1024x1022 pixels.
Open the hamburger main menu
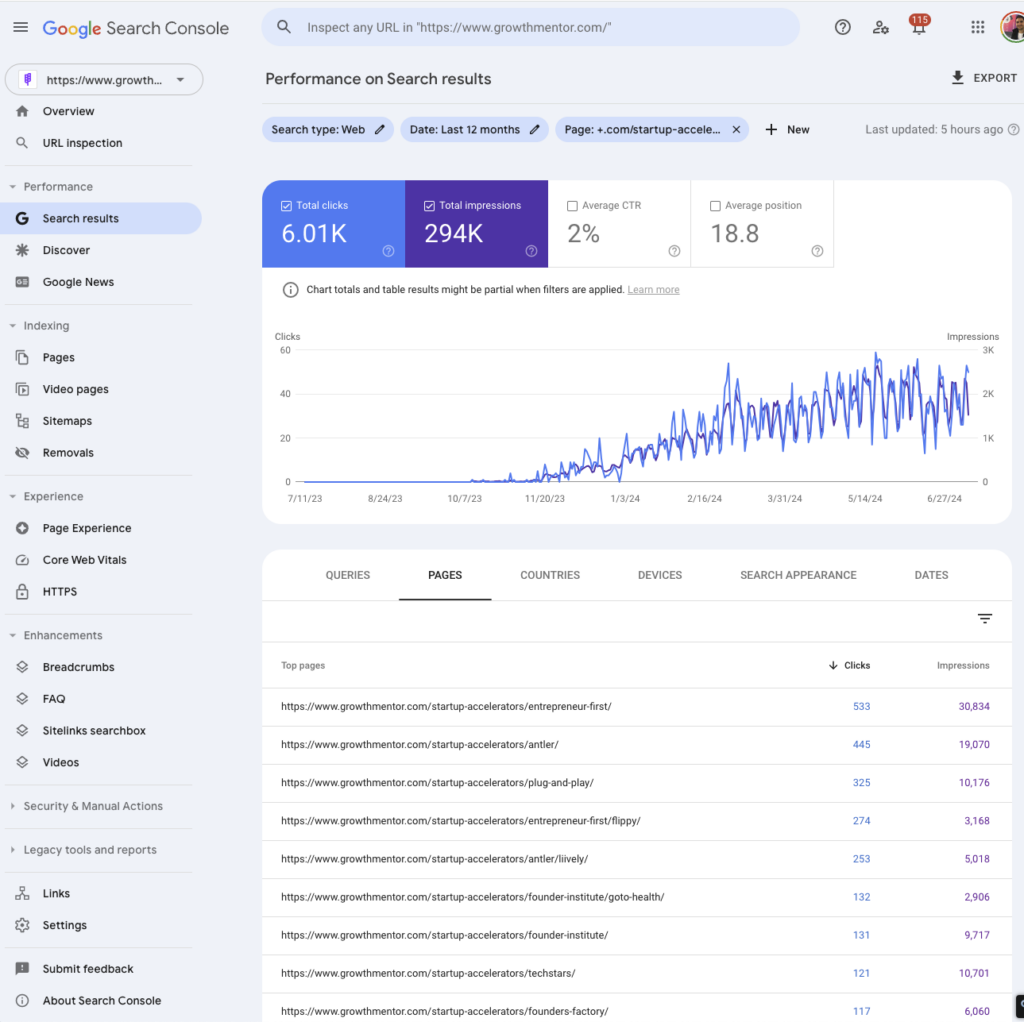[x=21, y=27]
